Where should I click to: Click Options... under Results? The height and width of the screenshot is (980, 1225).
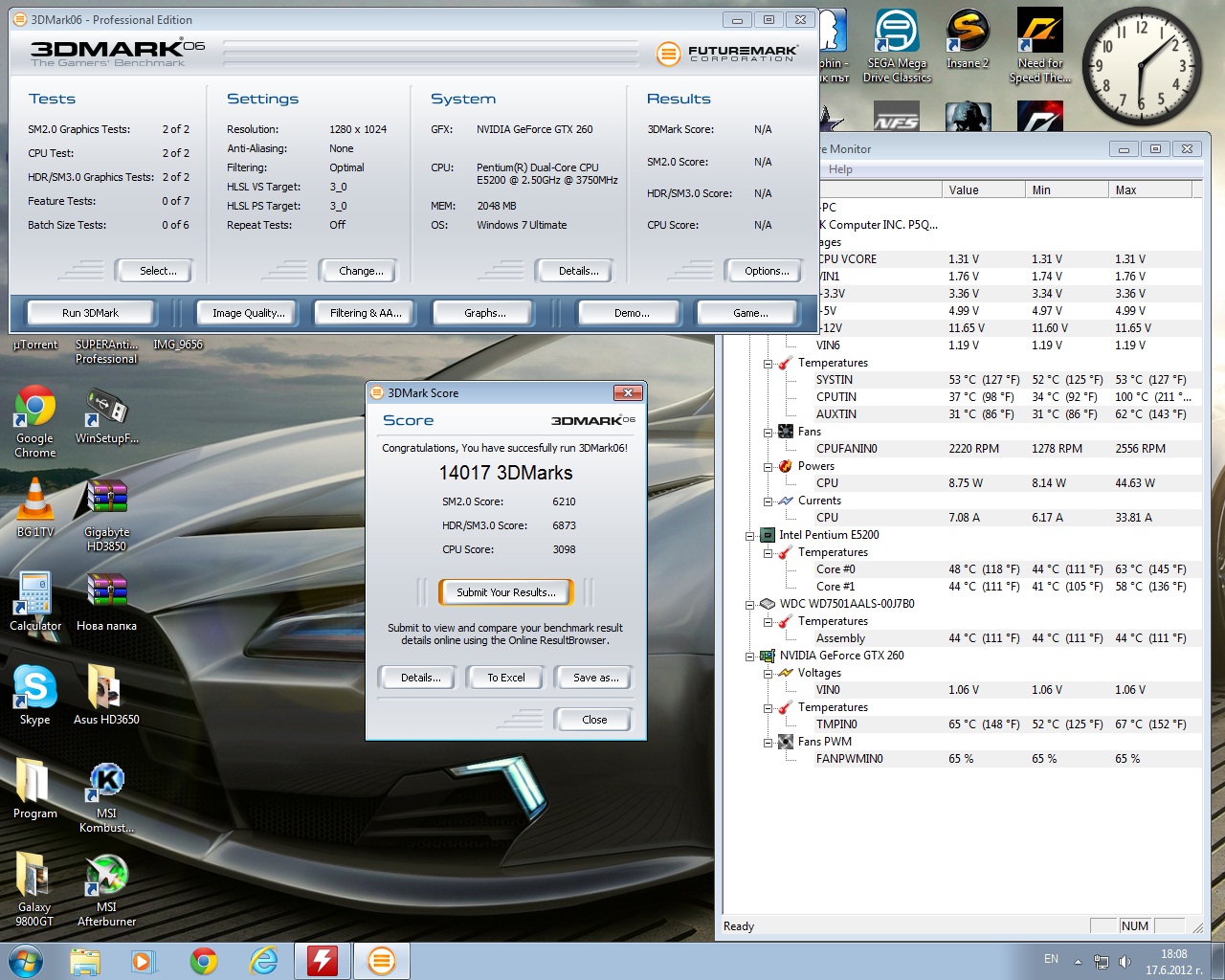[x=767, y=271]
